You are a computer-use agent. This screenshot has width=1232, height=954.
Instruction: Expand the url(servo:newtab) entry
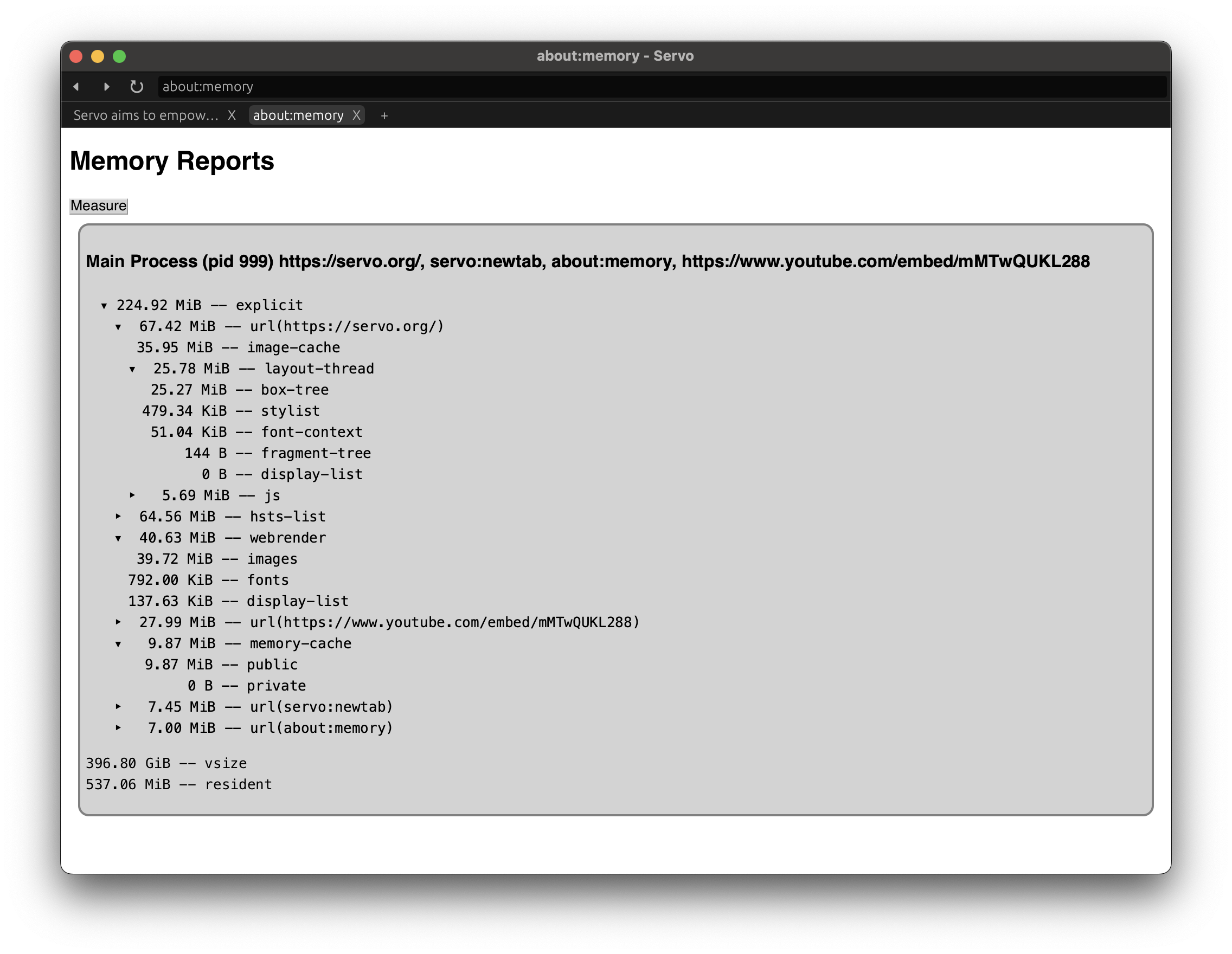[118, 706]
